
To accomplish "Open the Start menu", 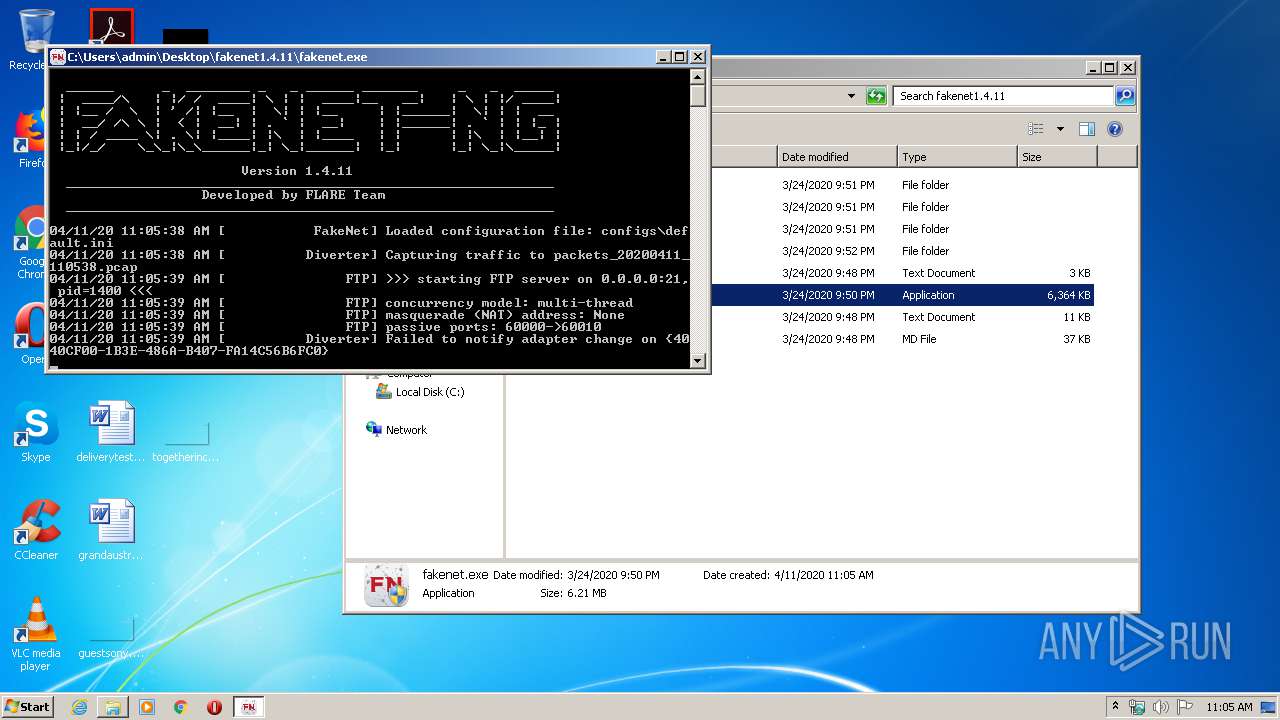I will (27, 707).
